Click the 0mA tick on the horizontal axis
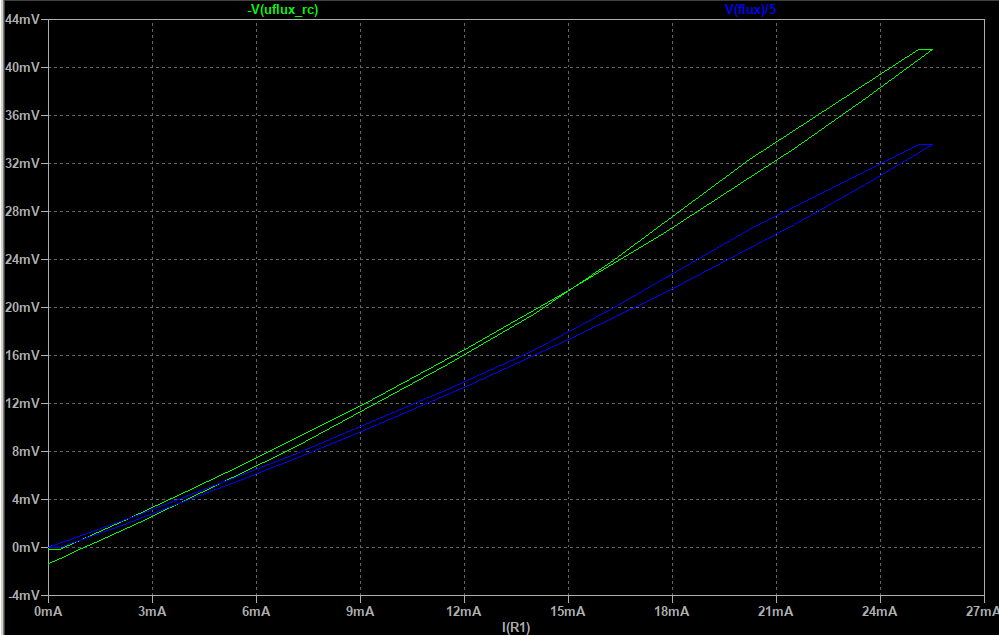 click(48, 611)
